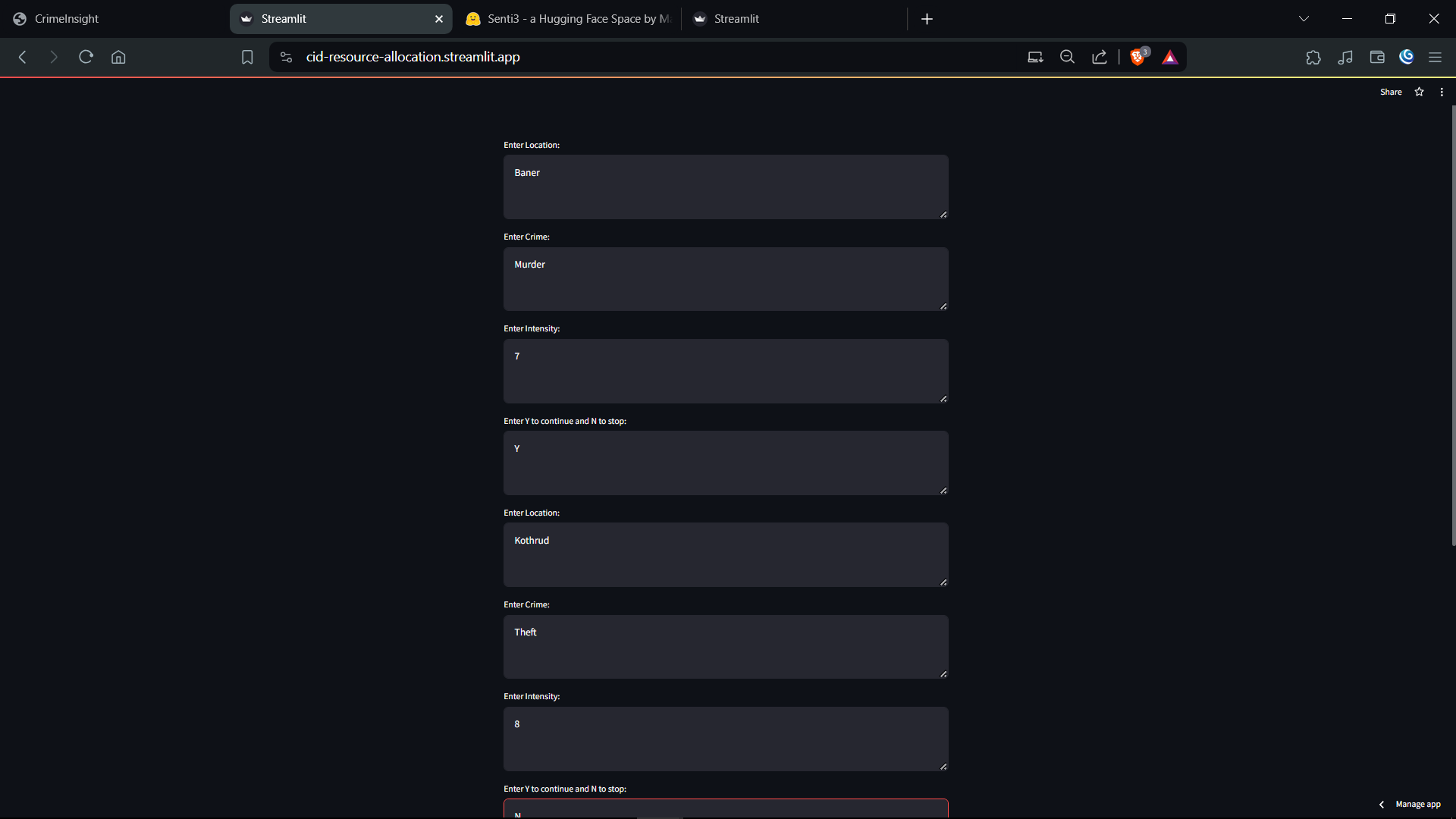Open the Streamlit three-dot menu
This screenshot has width=1456, height=819.
click(1442, 92)
